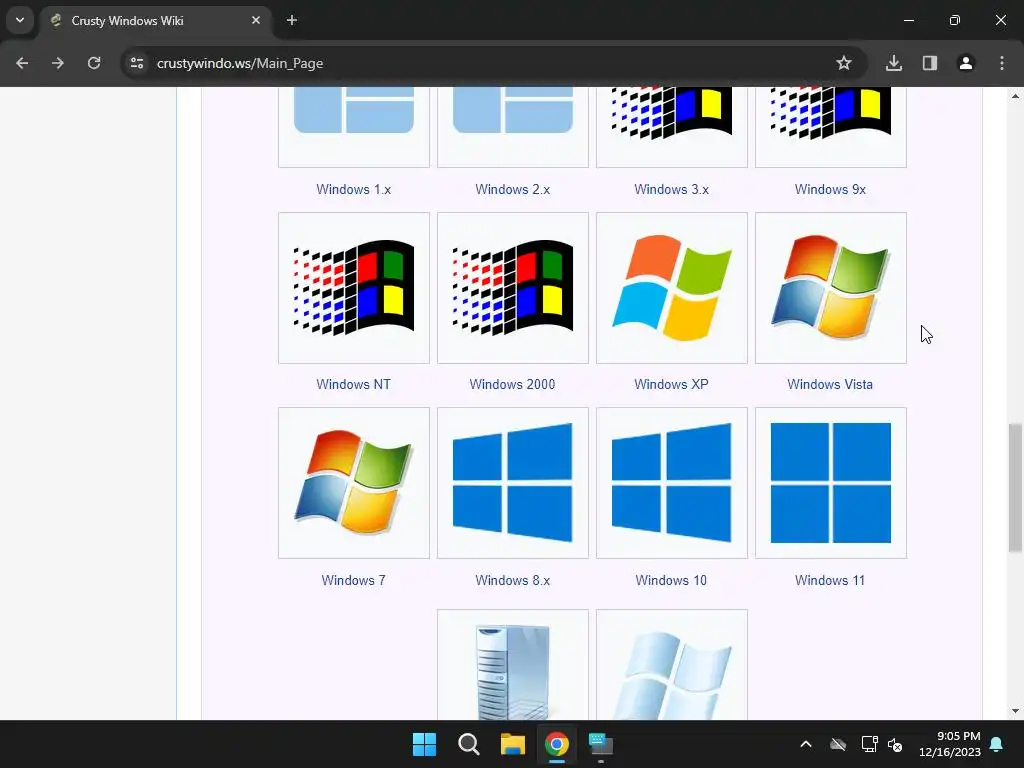Open the Windows NT text link
Viewport: 1024px width, 768px height.
[x=353, y=385]
